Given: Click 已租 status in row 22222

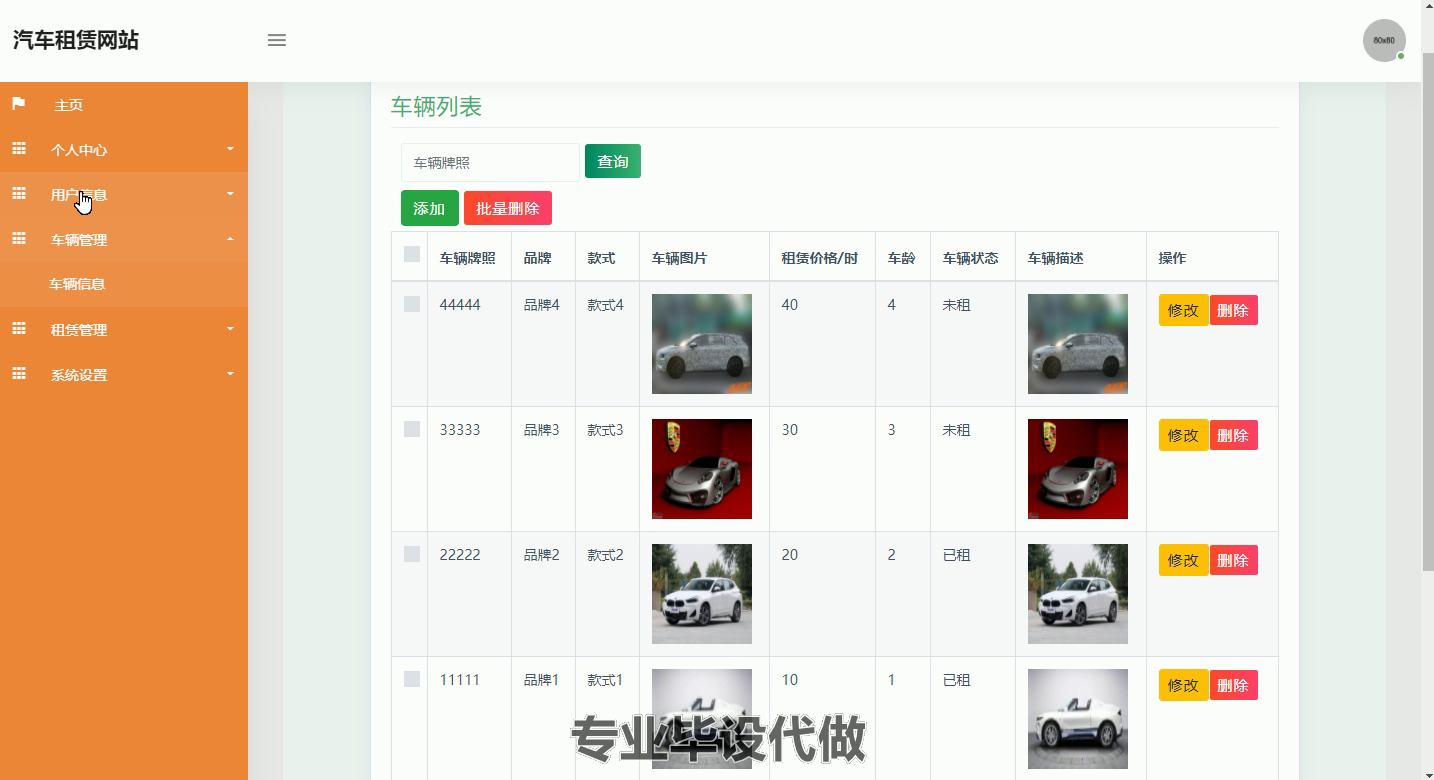Looking at the screenshot, I should click(x=956, y=555).
